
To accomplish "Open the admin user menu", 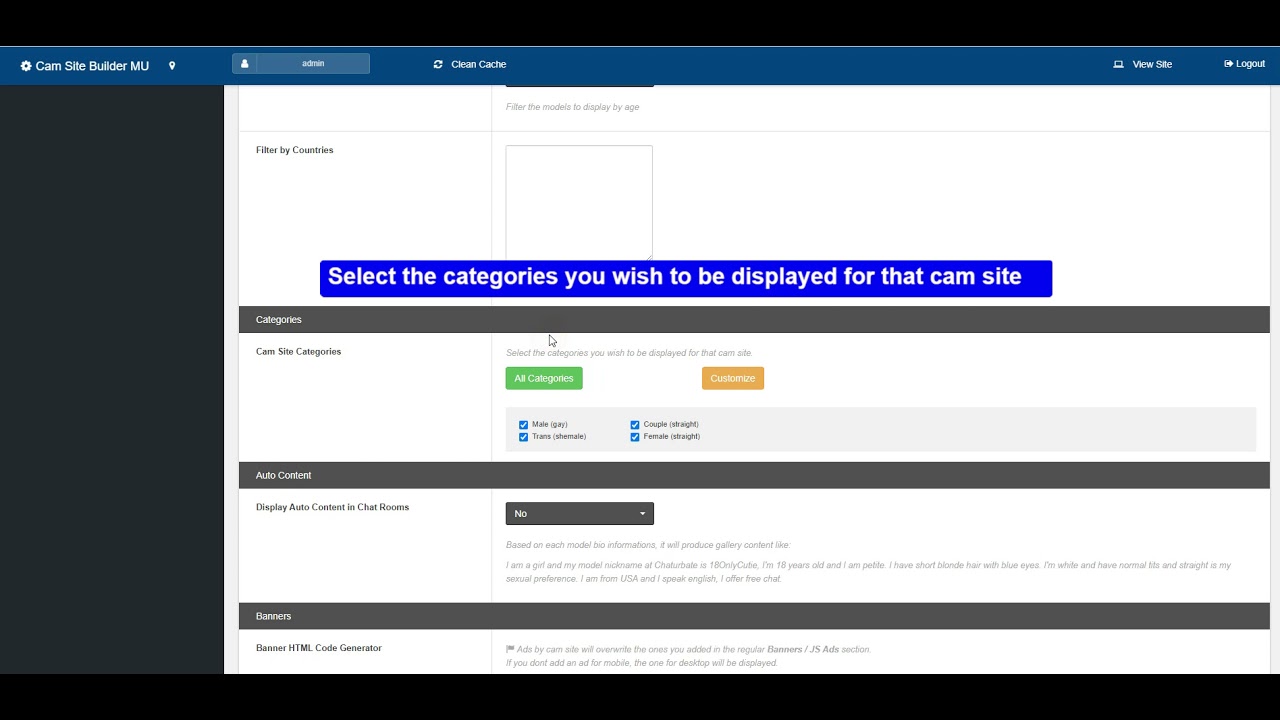I will 301,64.
